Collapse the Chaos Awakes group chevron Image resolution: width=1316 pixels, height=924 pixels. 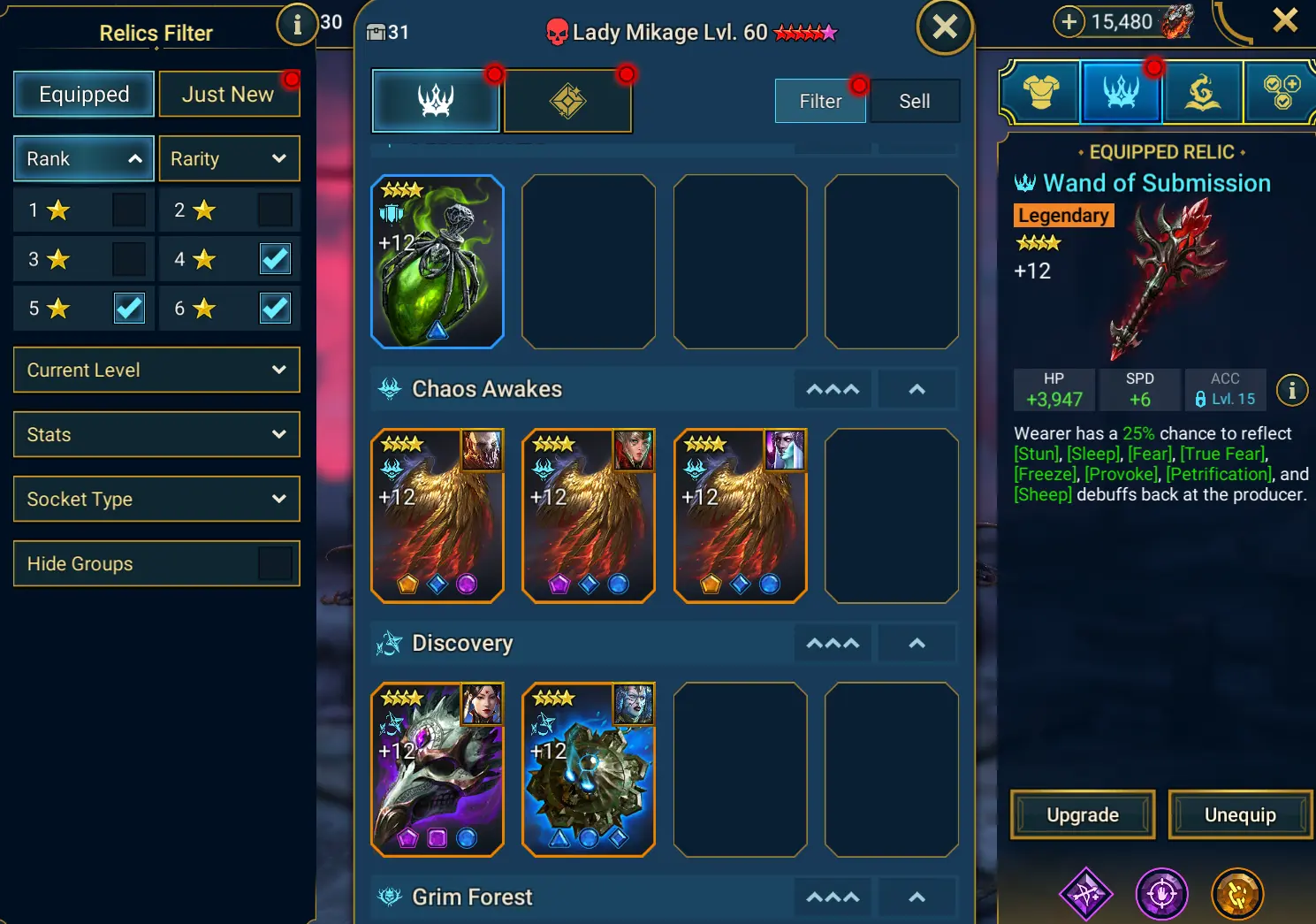click(917, 389)
